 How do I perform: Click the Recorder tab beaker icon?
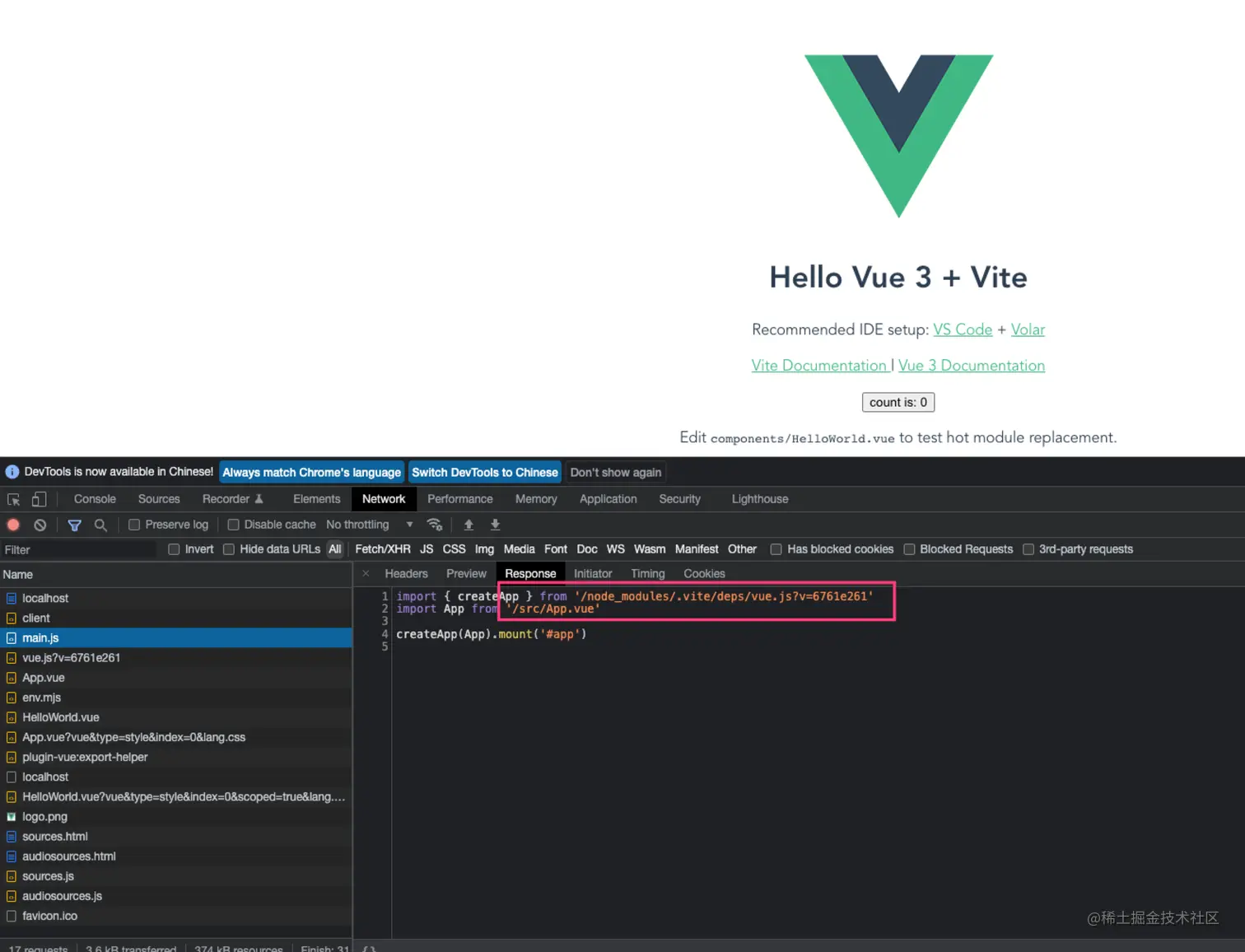coord(259,499)
